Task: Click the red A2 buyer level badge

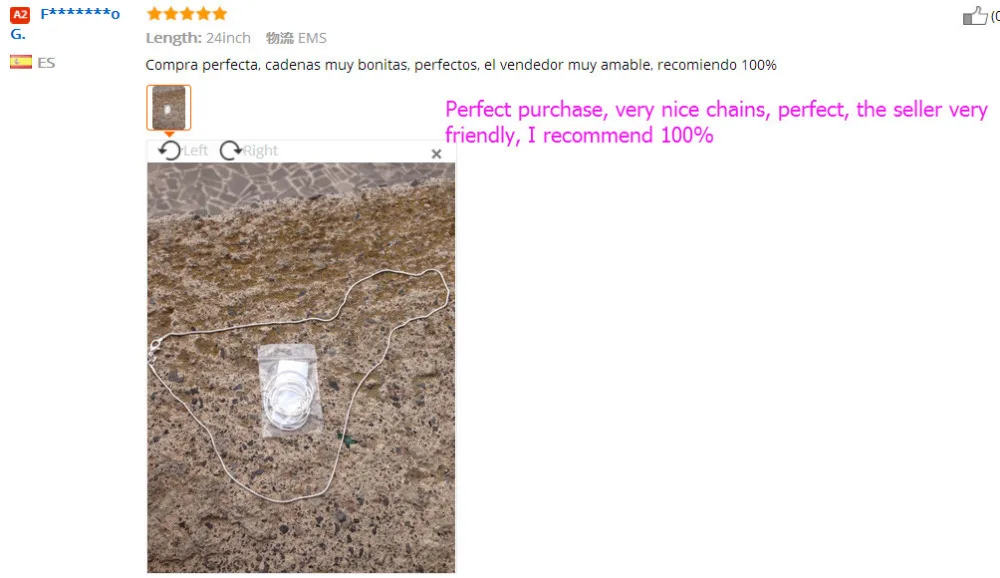Action: coord(20,15)
